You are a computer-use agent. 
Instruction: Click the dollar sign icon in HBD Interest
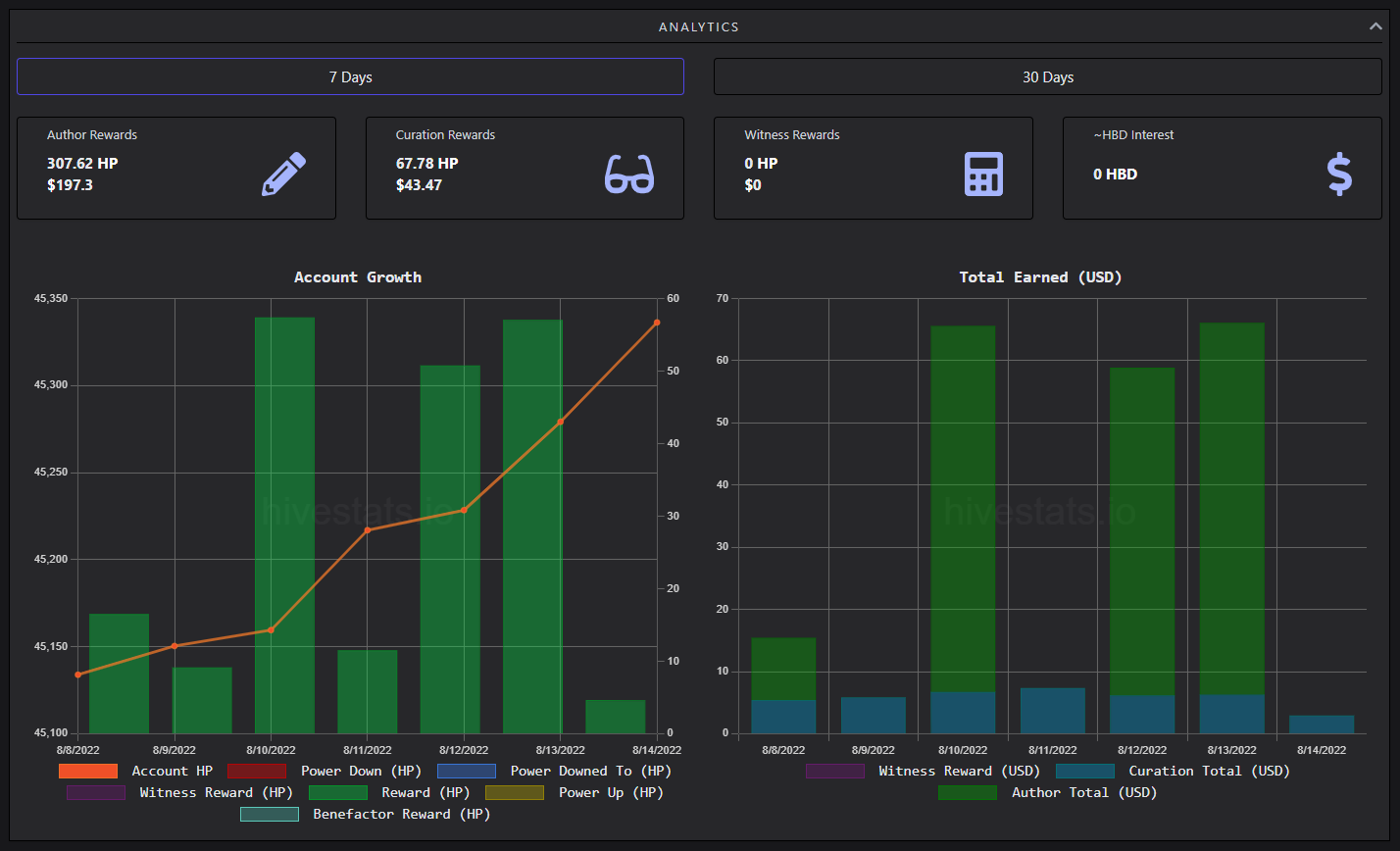(x=1339, y=175)
